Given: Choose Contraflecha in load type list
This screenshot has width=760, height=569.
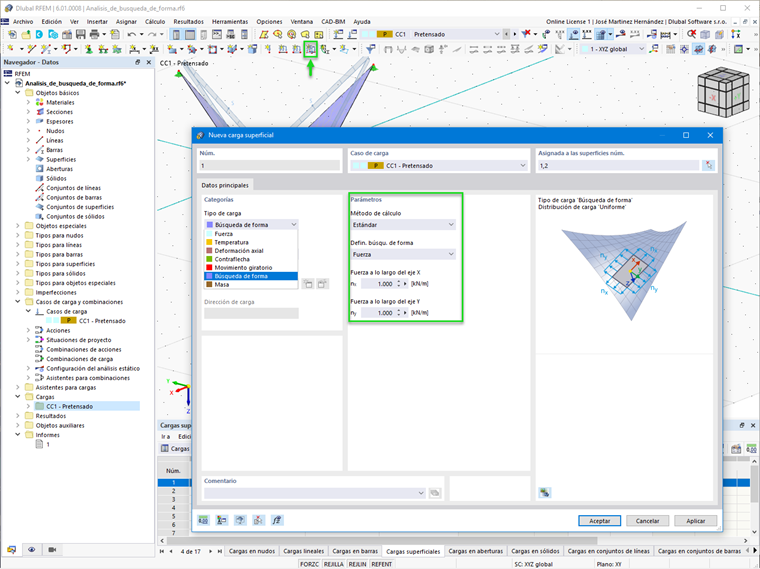Looking at the screenshot, I should (251, 259).
